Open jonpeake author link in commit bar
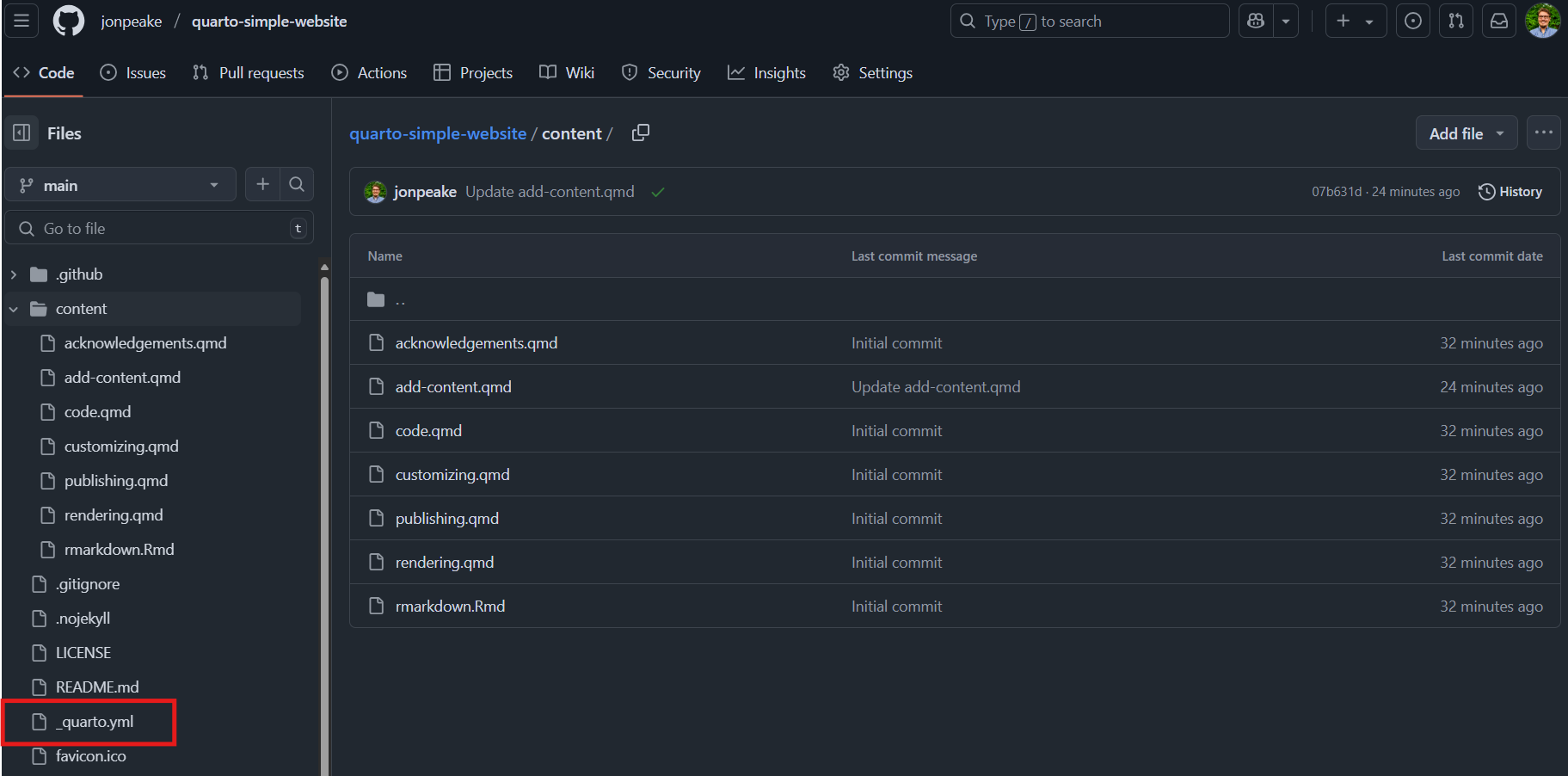1568x776 pixels. 425,192
